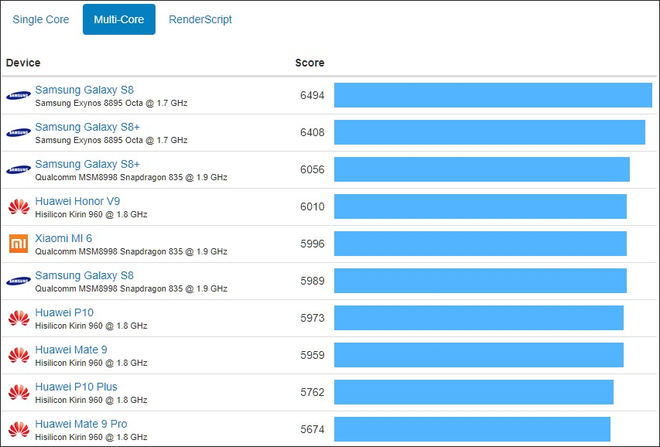
Task: Click the Huawei logo beside Mate 9 Pro
Action: click(x=18, y=429)
